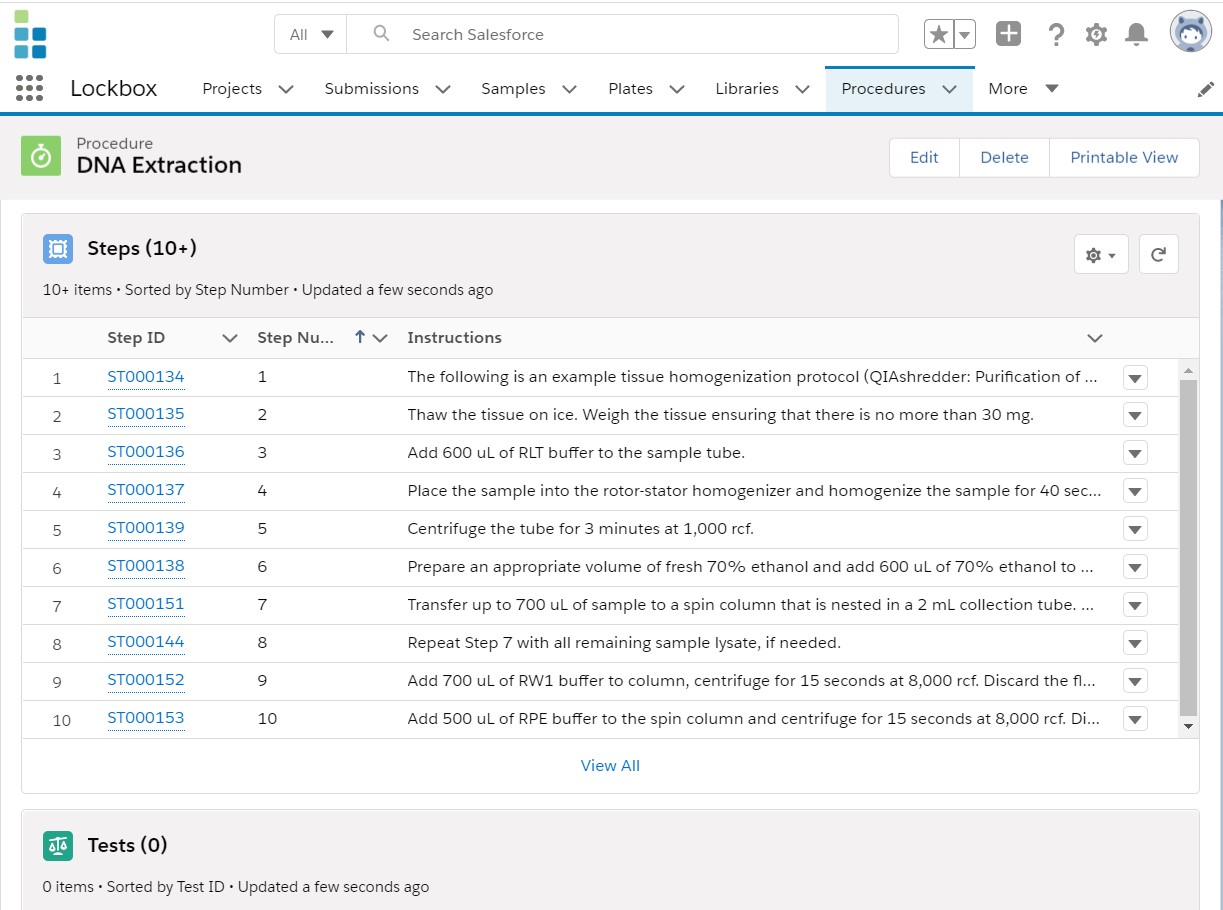Open Global Actions with the plus icon
This screenshot has height=910, width=1223.
1007,34
